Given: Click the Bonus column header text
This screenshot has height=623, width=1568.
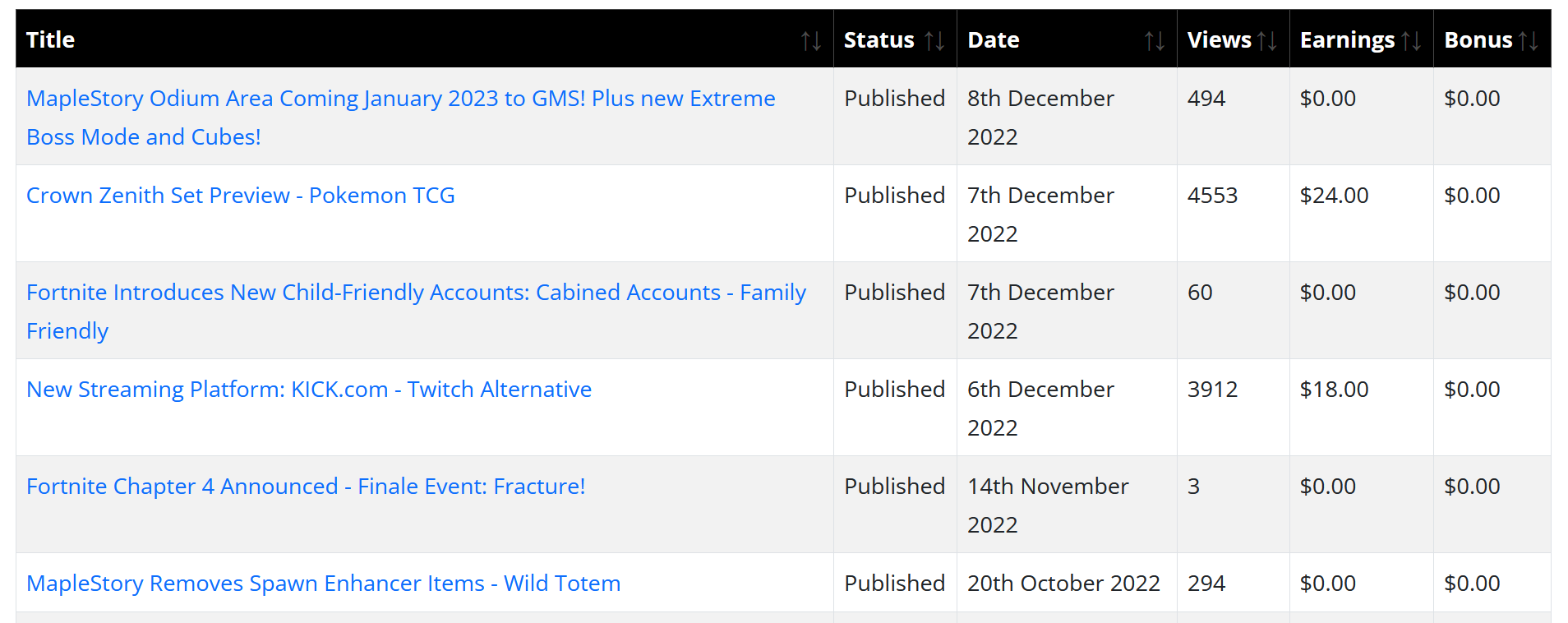Looking at the screenshot, I should click(1478, 40).
